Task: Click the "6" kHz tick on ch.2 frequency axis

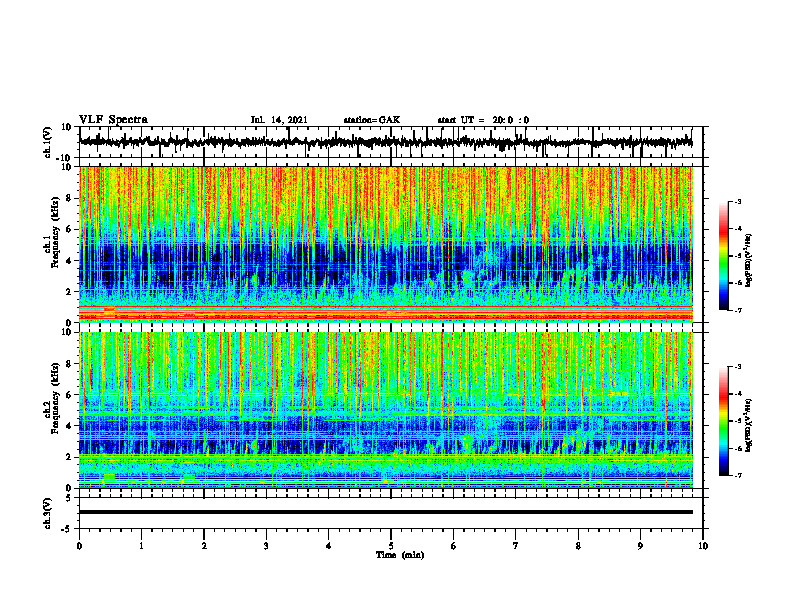Action: coord(69,395)
